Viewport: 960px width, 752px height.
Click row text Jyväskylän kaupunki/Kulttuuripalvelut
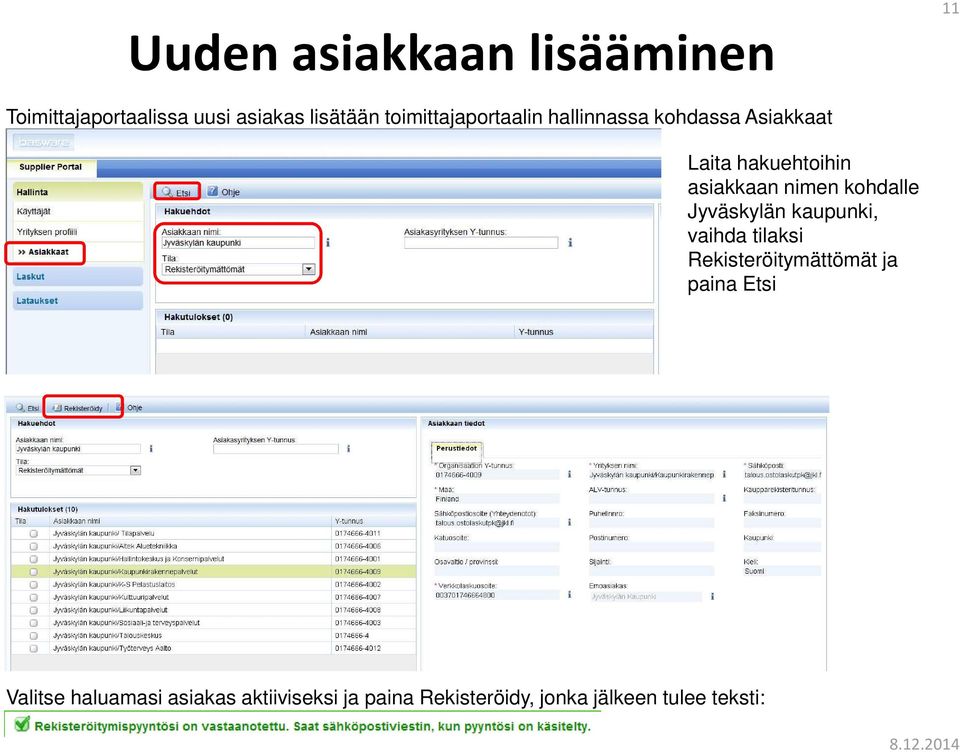(x=111, y=597)
